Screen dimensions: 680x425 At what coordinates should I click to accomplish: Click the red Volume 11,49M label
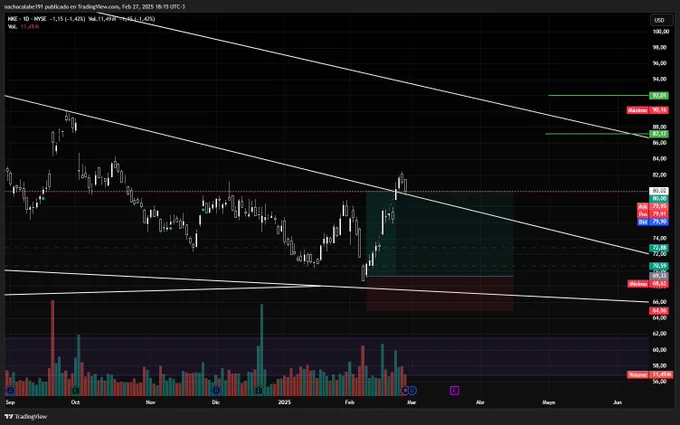[x=650, y=374]
